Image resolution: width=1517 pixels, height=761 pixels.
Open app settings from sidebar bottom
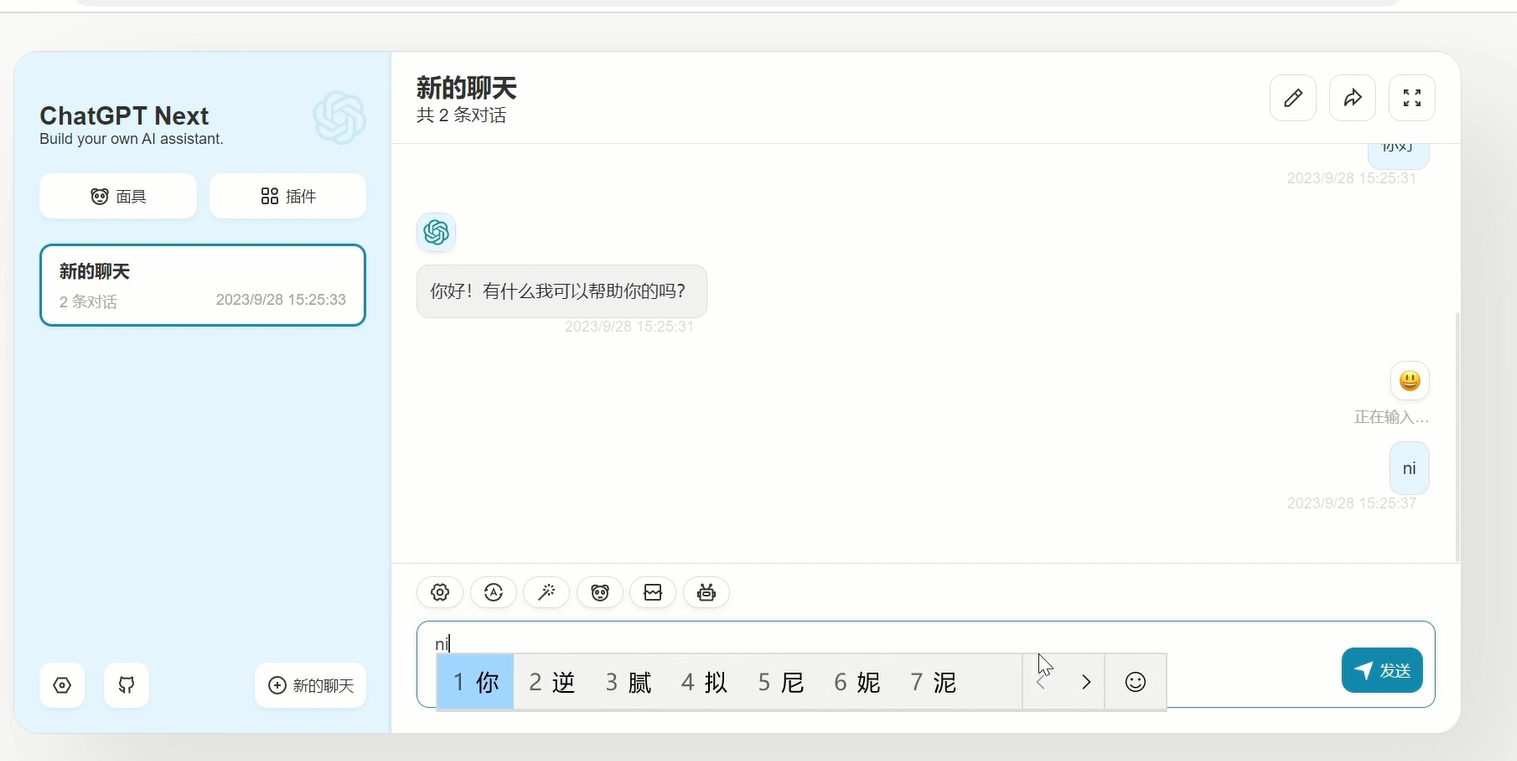[x=62, y=685]
